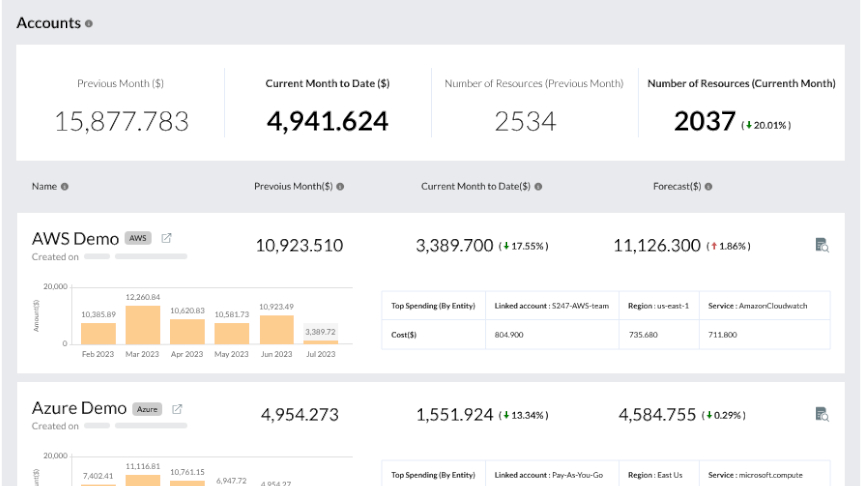
Task: Click Region : East Us cell
Action: click(x=659, y=474)
